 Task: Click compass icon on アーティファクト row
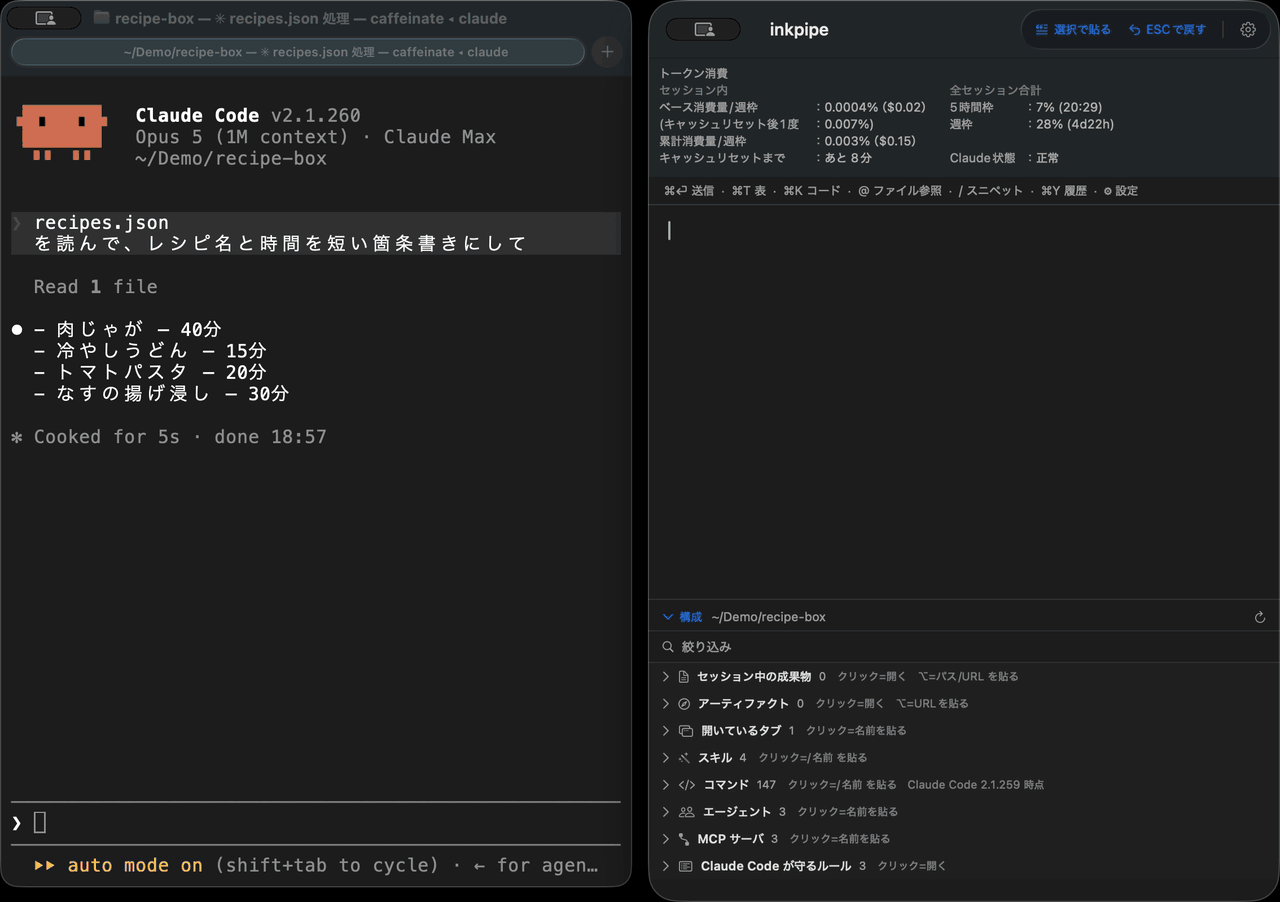tap(684, 704)
